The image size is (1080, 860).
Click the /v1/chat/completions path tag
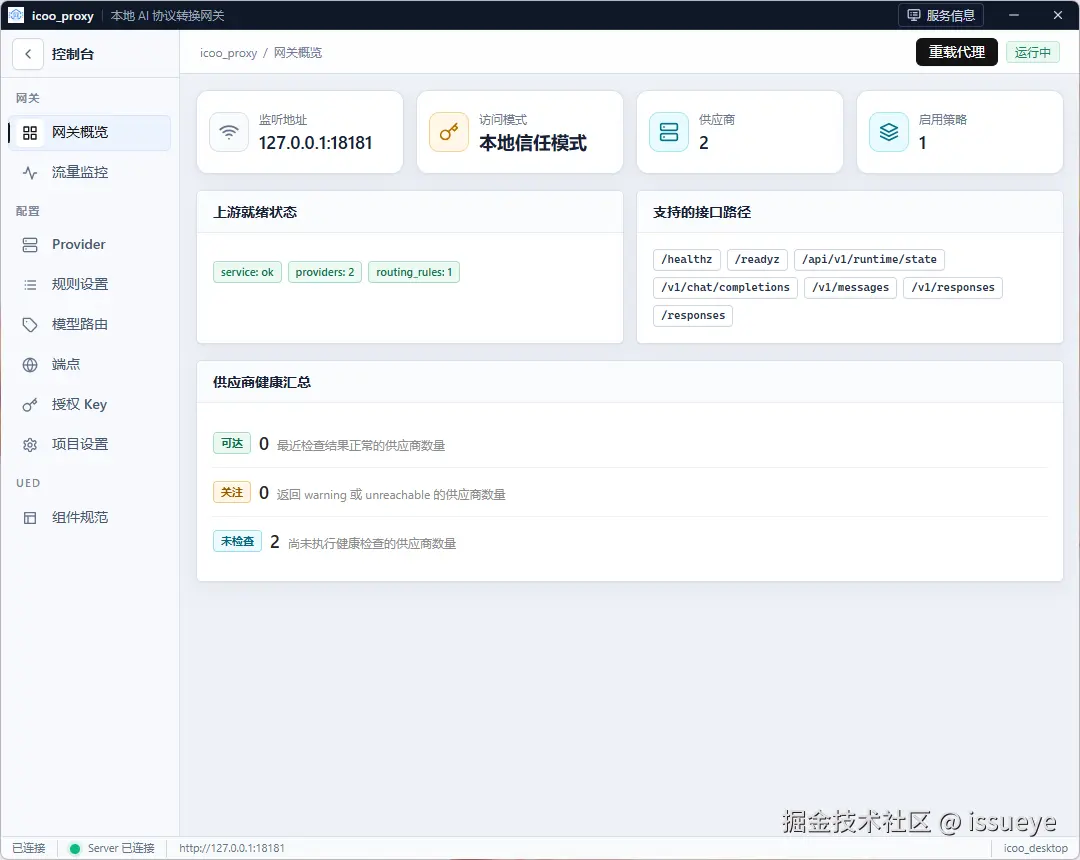pyautogui.click(x=725, y=288)
